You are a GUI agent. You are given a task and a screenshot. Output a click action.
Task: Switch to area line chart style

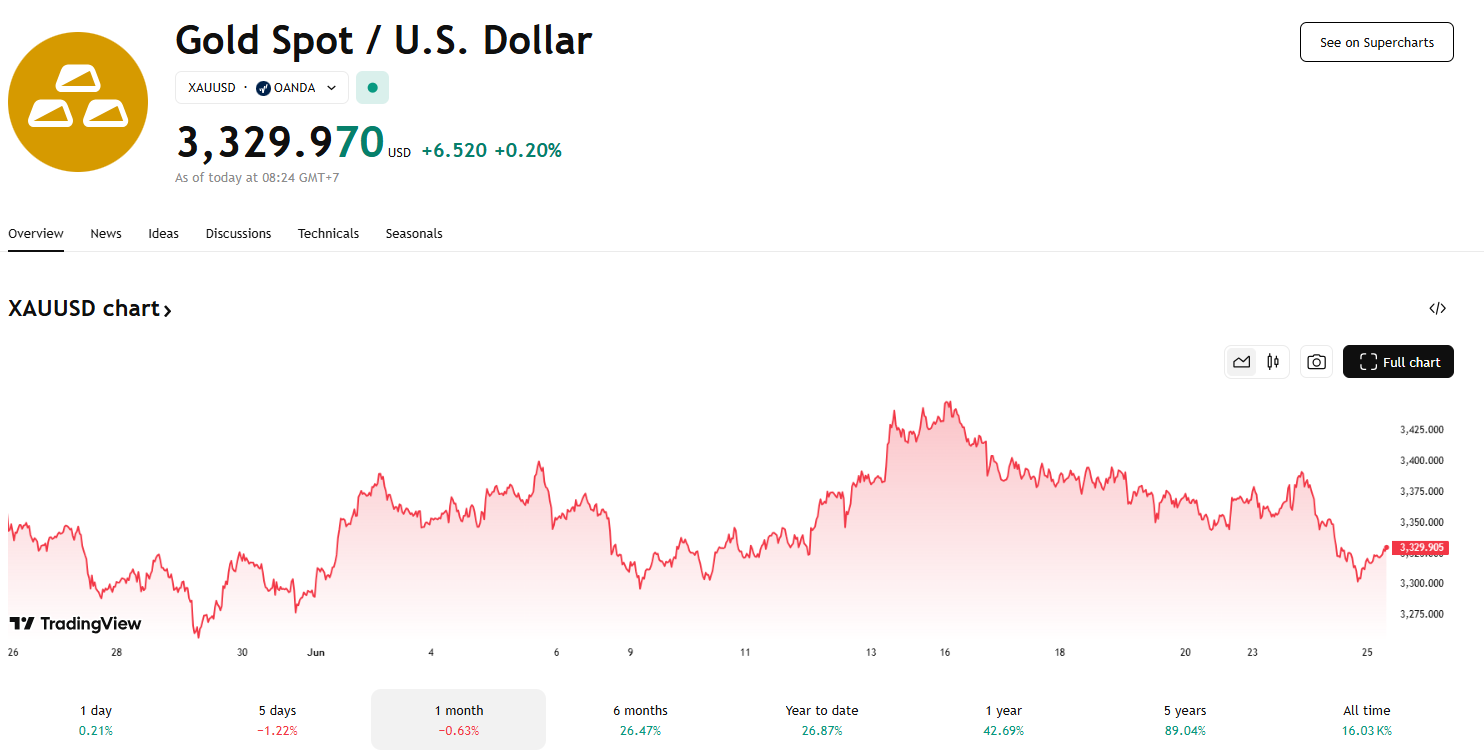pos(1242,362)
